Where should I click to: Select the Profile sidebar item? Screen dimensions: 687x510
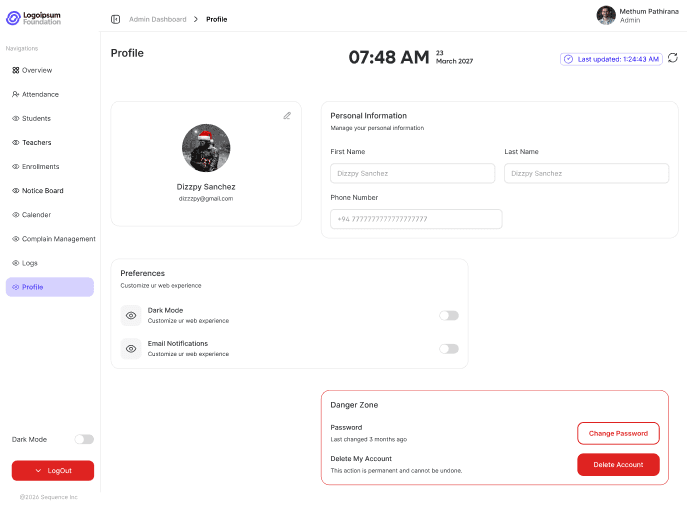pyautogui.click(x=50, y=287)
